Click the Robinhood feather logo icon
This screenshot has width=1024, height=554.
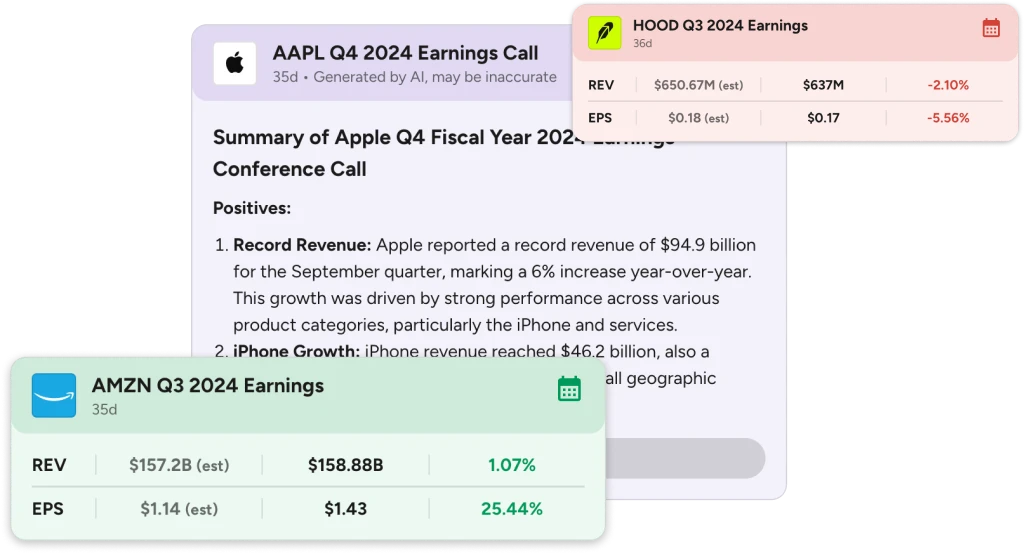click(x=605, y=33)
